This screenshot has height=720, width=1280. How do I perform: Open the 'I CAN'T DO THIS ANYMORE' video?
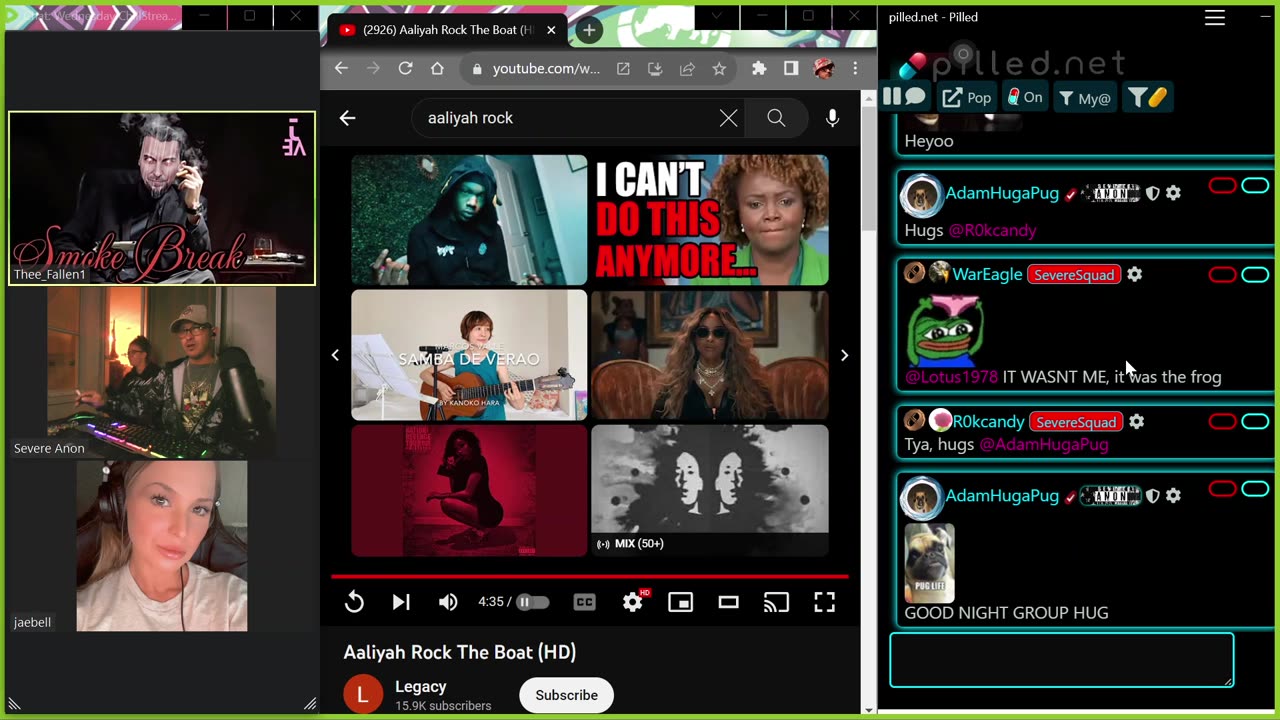tap(710, 220)
